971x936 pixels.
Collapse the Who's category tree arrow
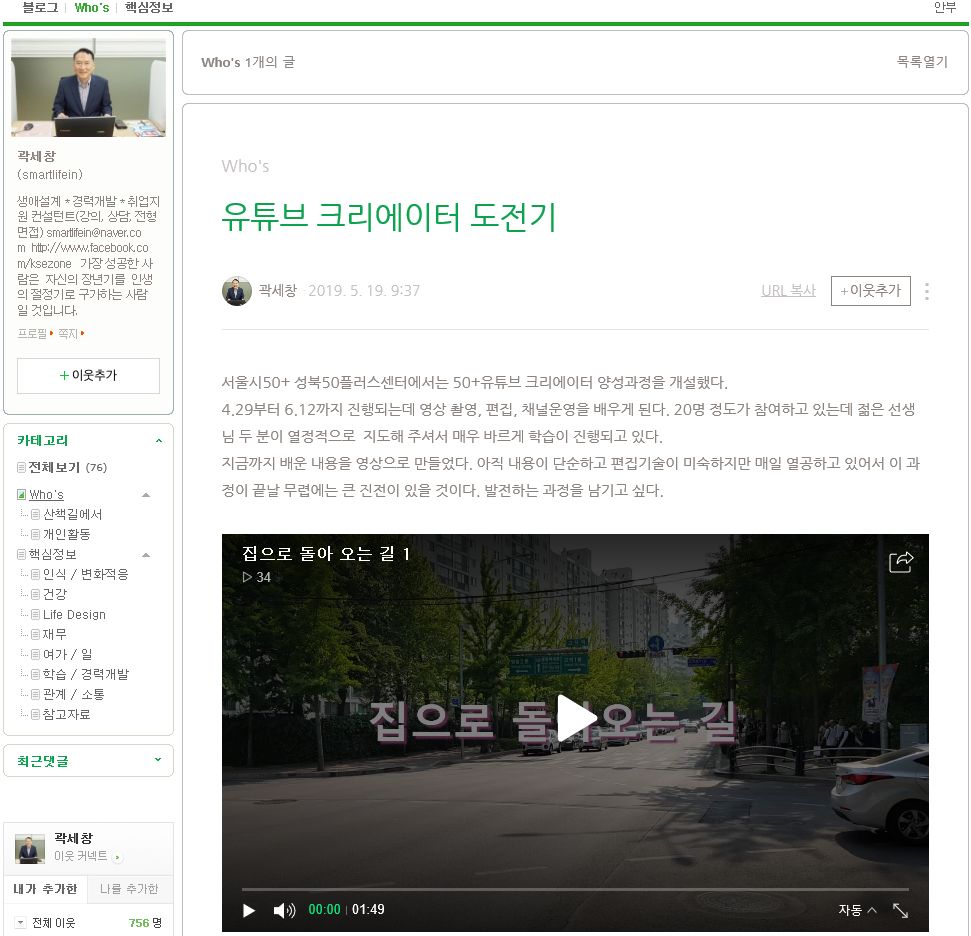click(x=146, y=495)
